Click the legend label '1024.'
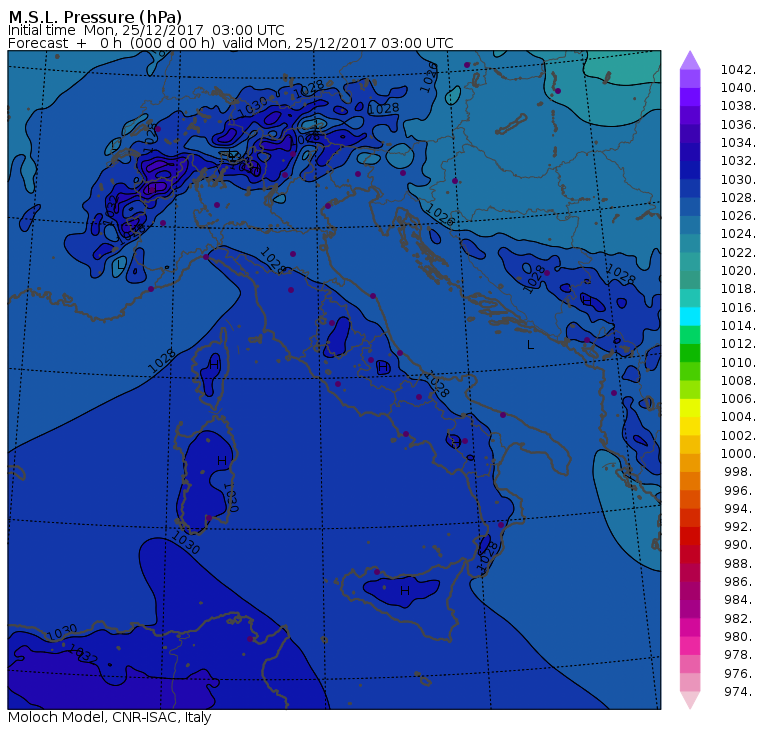Screen dimensions: 760x731 [738, 234]
